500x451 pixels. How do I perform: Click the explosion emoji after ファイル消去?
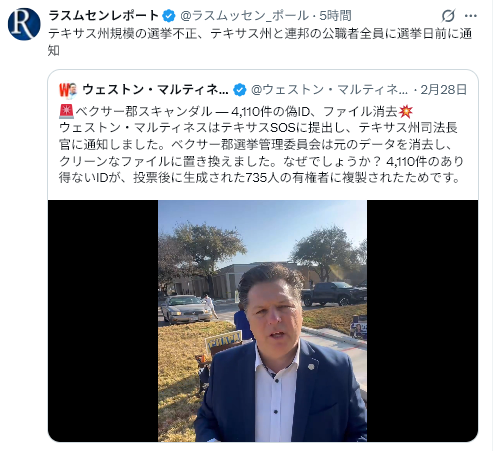(406, 111)
